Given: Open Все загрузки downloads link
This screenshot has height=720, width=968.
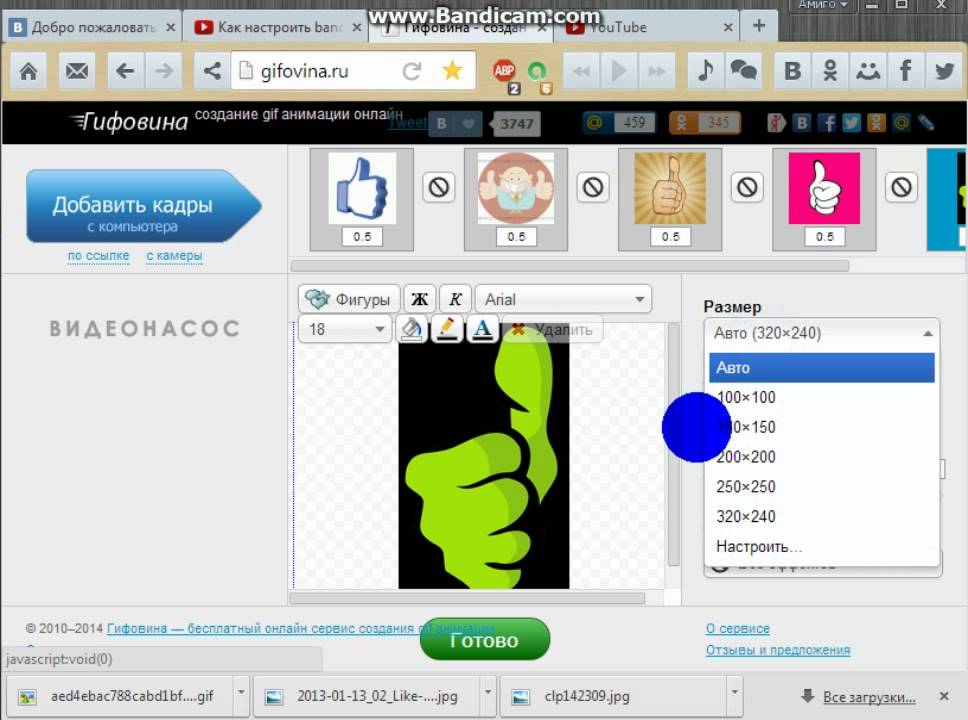Looking at the screenshot, I should click(869, 697).
